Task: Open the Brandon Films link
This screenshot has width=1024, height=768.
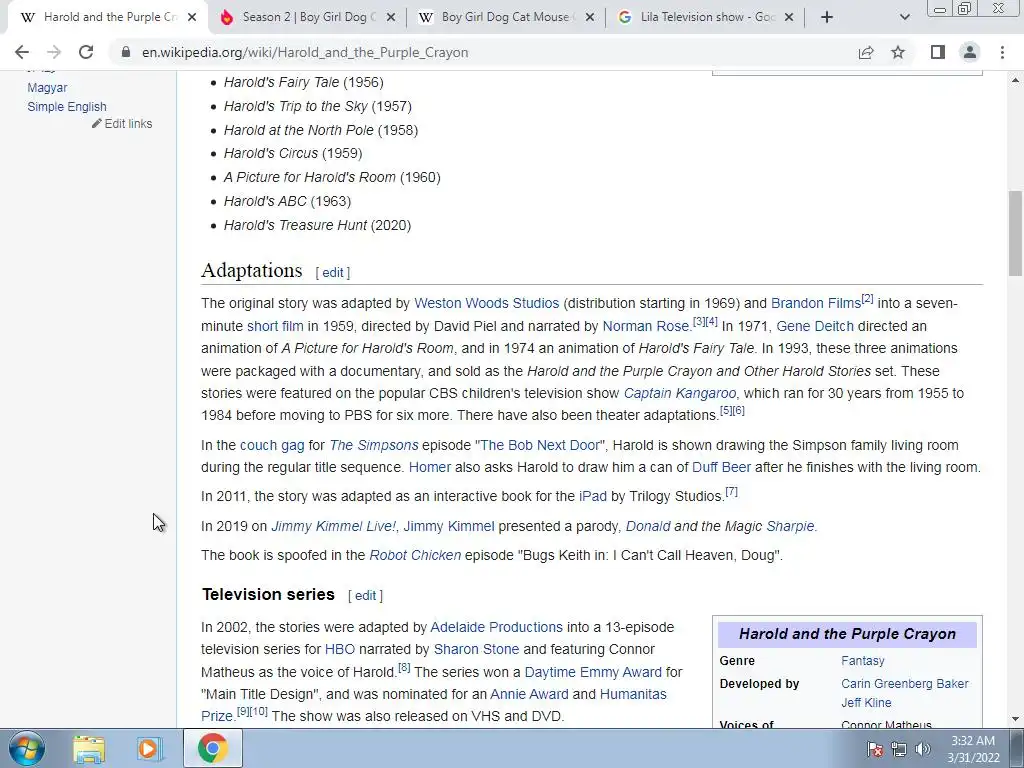Action: coord(816,303)
